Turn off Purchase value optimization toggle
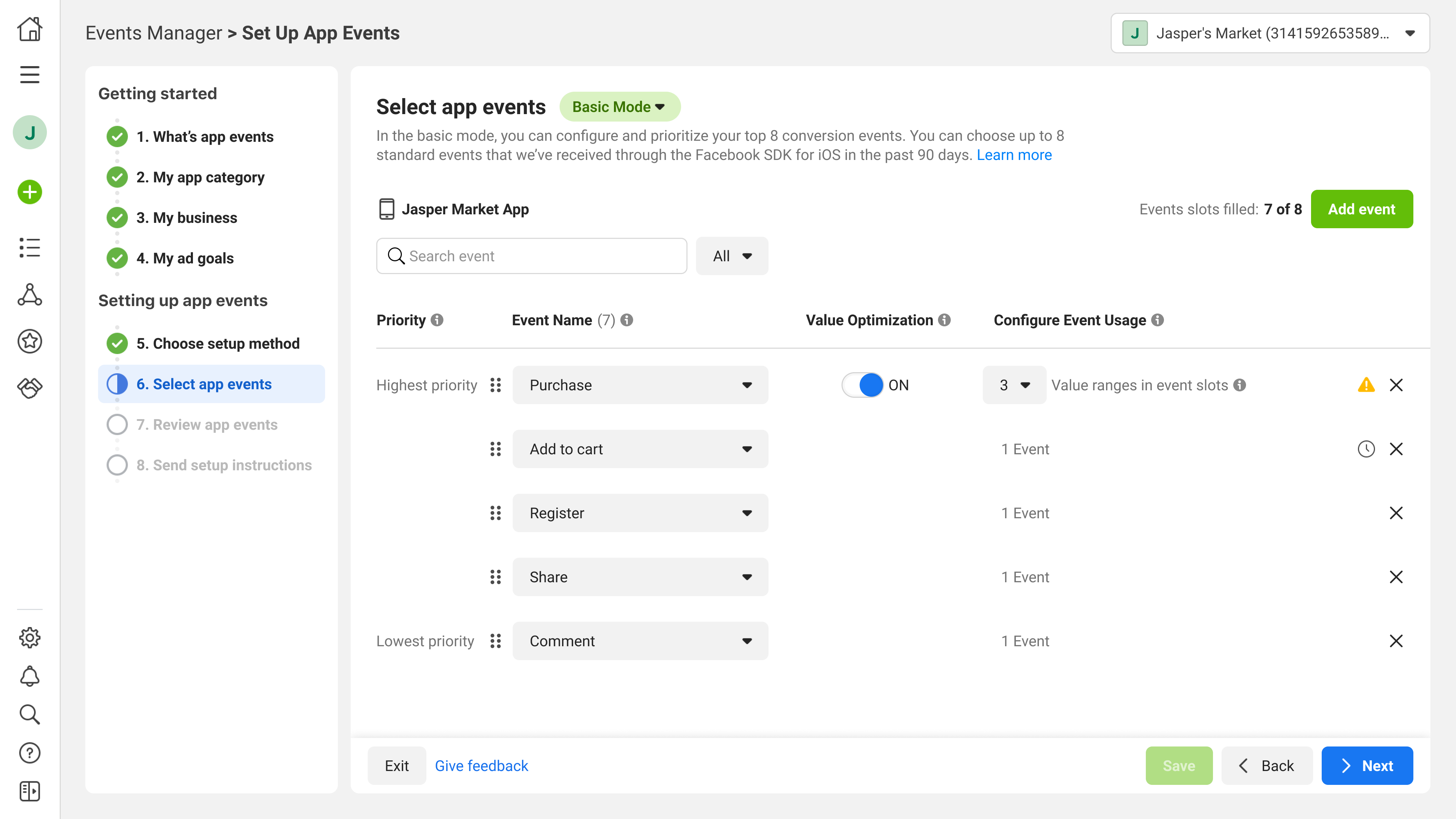The height and width of the screenshot is (819, 1456). click(863, 385)
